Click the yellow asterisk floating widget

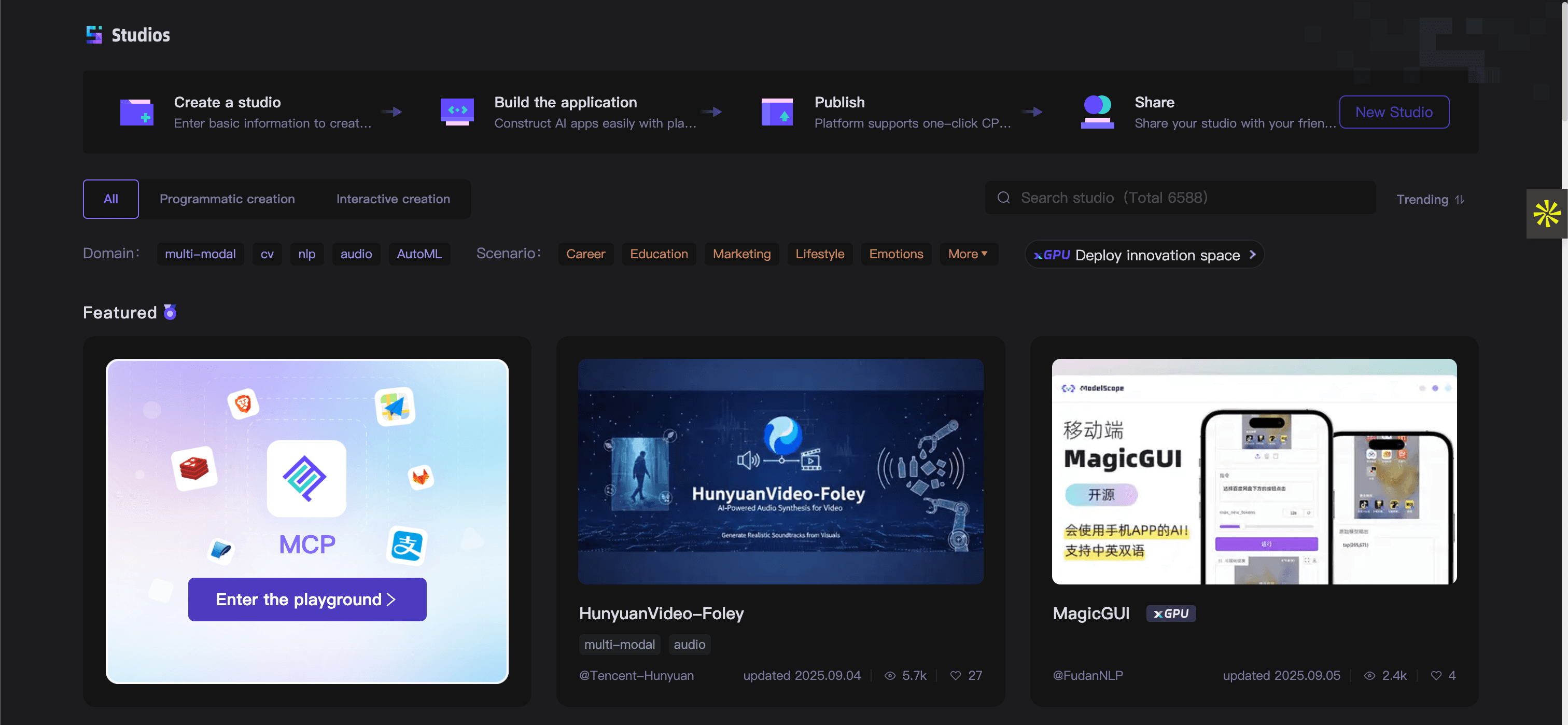tap(1547, 214)
